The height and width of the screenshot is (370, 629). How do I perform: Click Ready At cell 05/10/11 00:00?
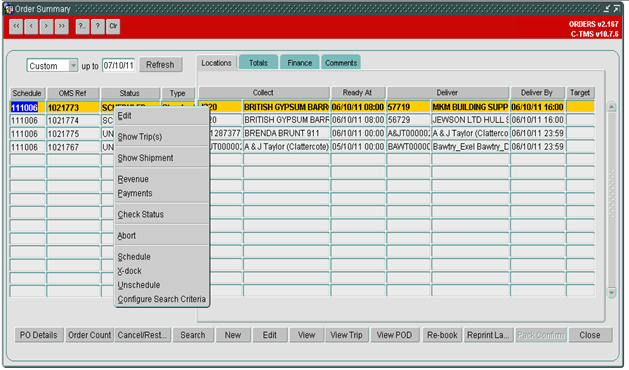[x=358, y=147]
